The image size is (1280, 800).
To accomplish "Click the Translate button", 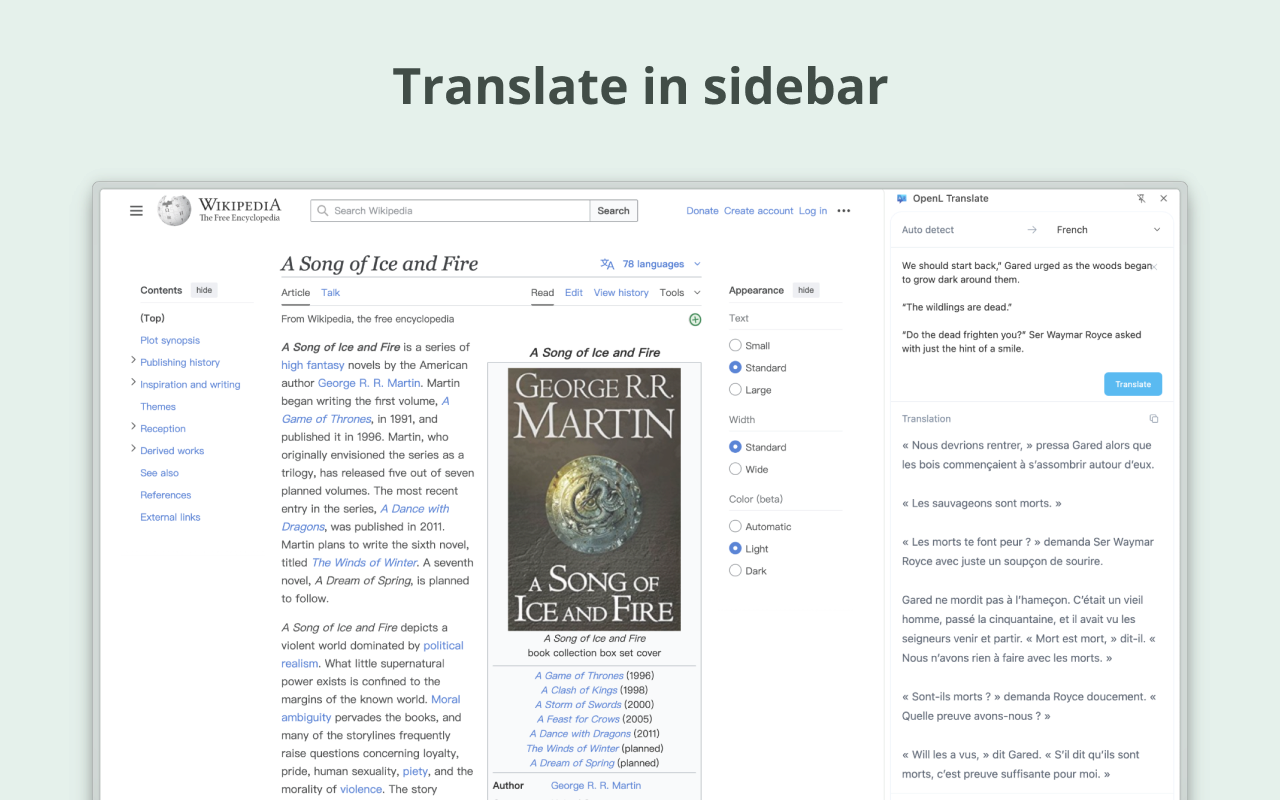I will point(1133,383).
